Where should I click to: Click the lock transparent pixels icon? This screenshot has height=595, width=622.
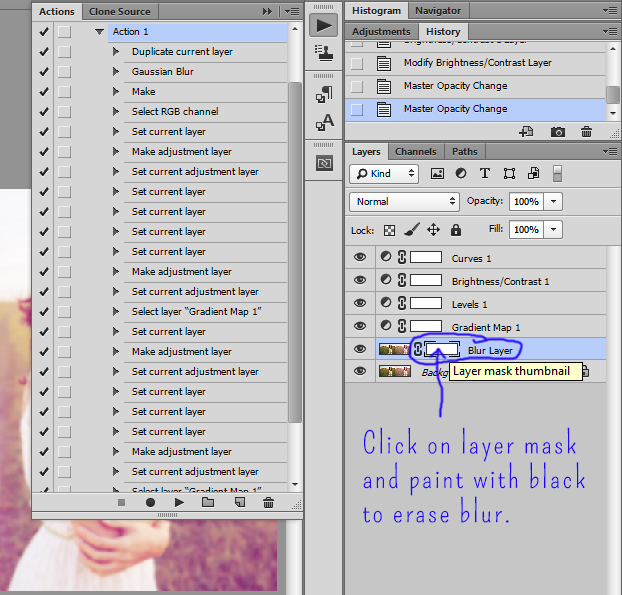coord(389,230)
